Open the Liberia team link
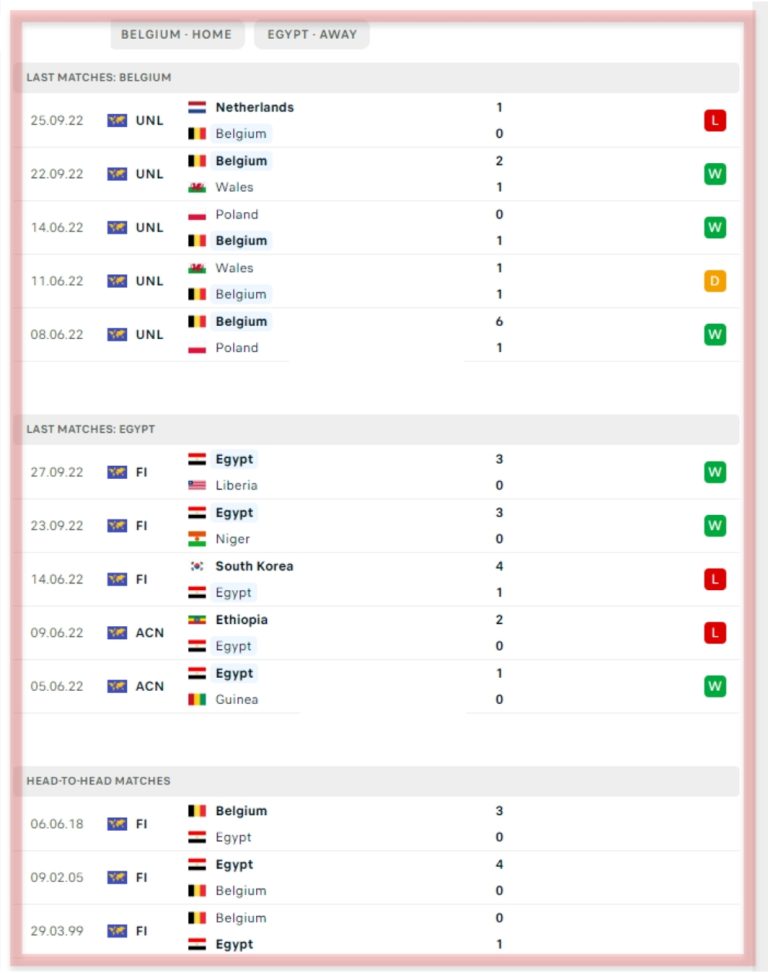This screenshot has width=768, height=973. tap(236, 485)
